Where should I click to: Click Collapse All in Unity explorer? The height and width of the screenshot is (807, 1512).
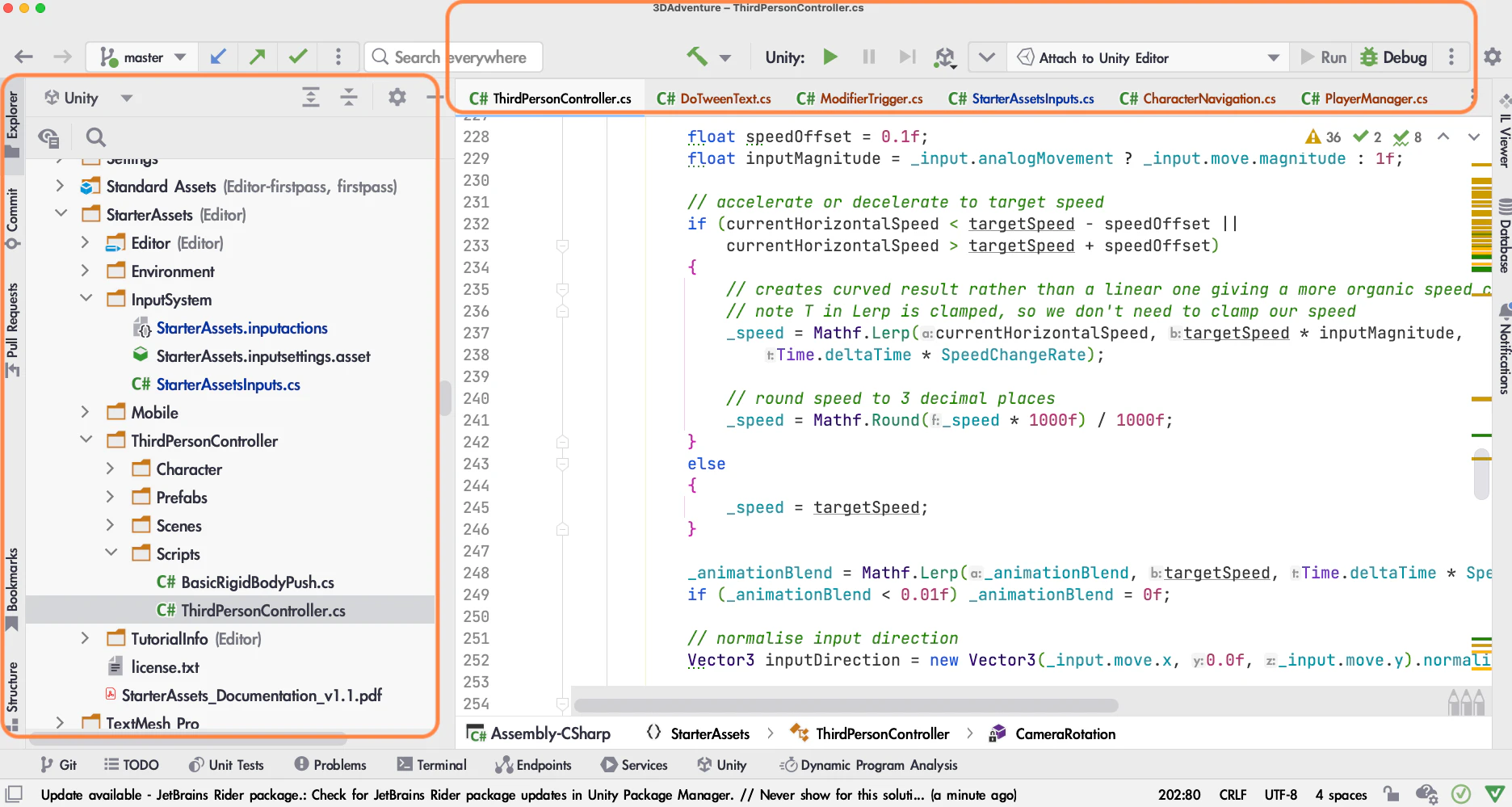[x=349, y=98]
